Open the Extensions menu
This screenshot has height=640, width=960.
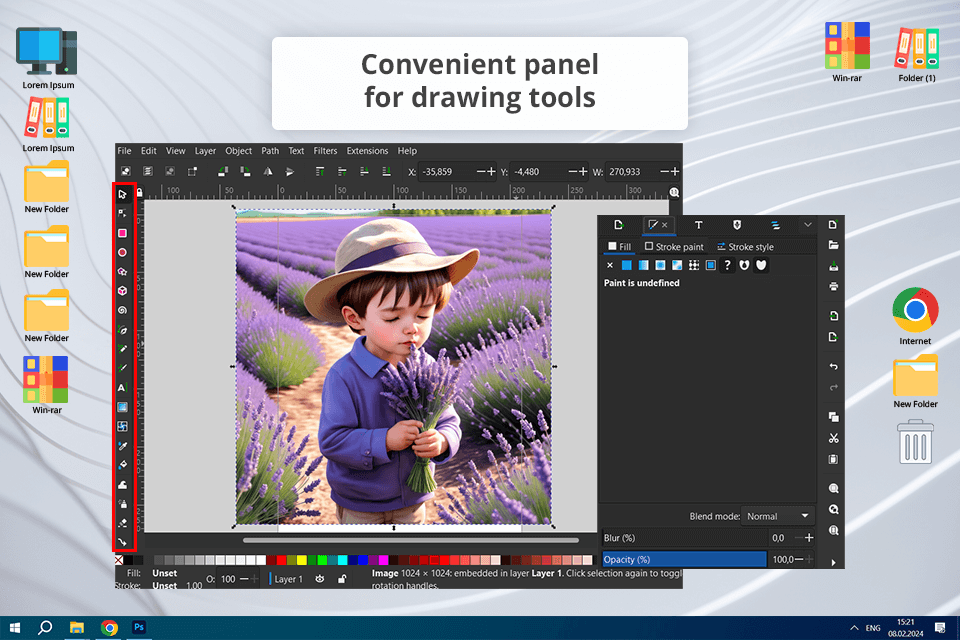367,151
